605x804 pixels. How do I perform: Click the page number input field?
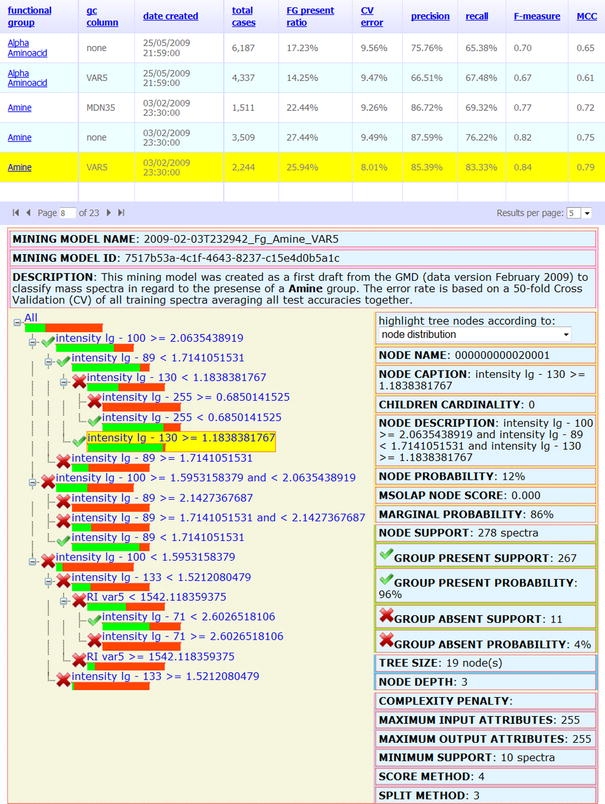pos(67,213)
